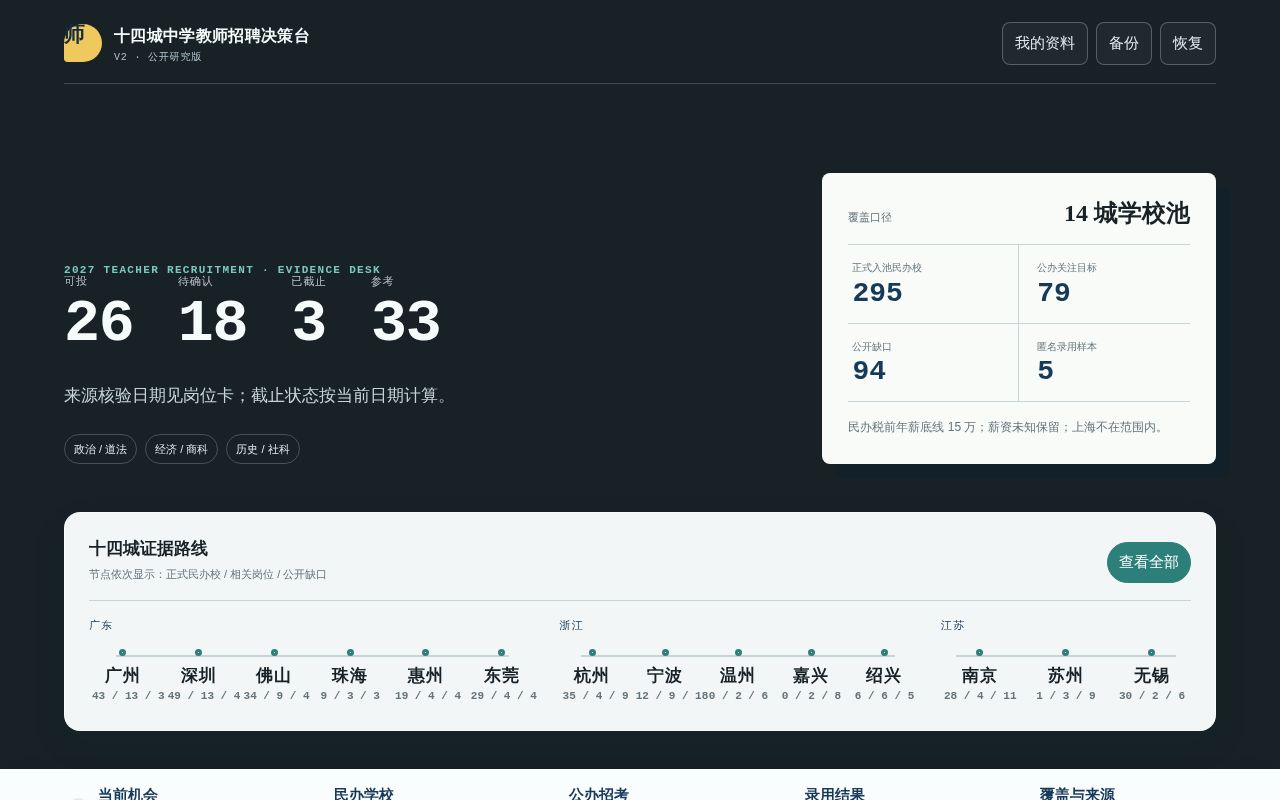The height and width of the screenshot is (800, 1280).
Task: Select the 政治 / 道法 subject chip
Action: pyautogui.click(x=100, y=449)
